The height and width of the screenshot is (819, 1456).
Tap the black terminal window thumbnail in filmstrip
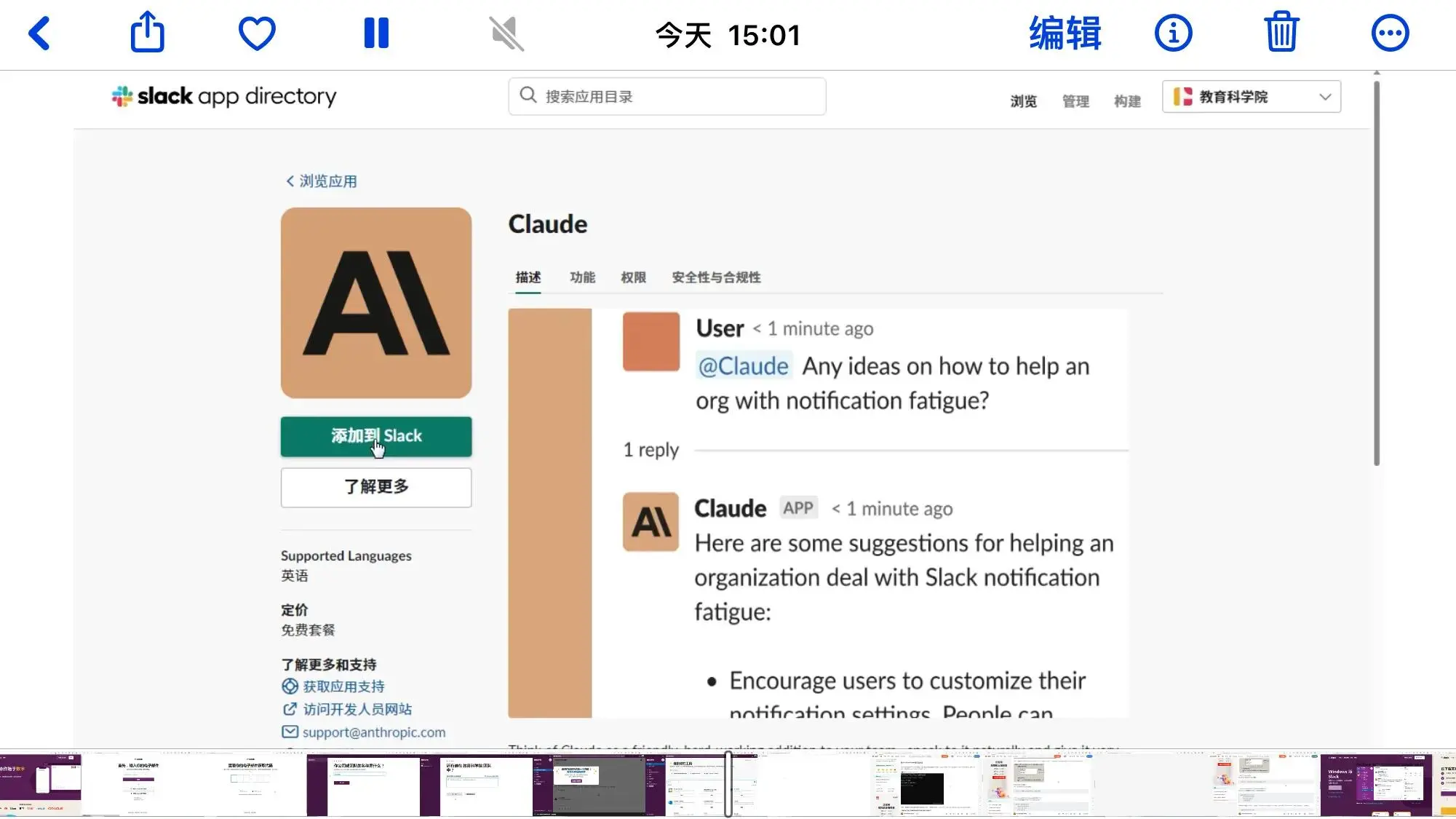(x=922, y=788)
